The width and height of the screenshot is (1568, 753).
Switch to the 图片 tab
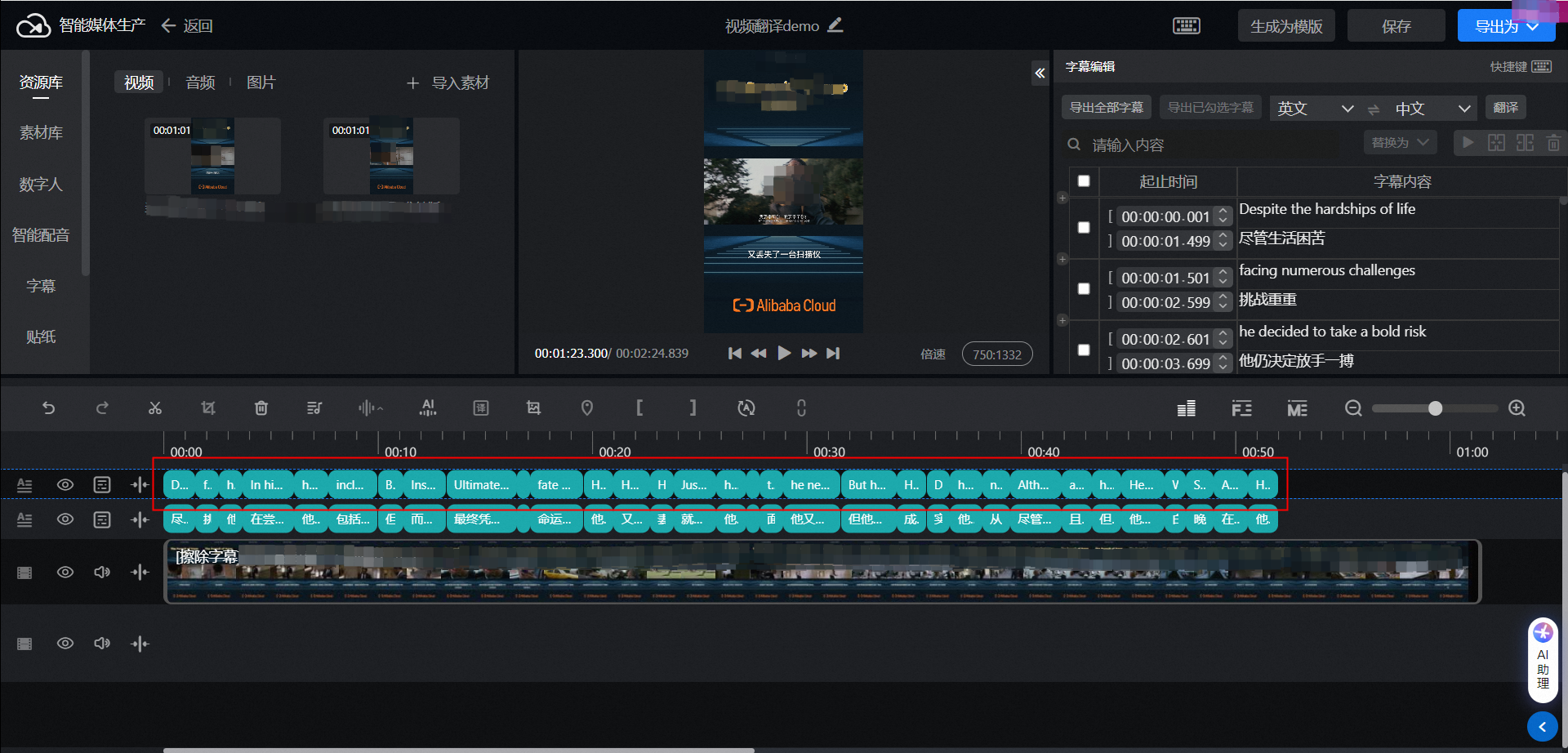[261, 82]
